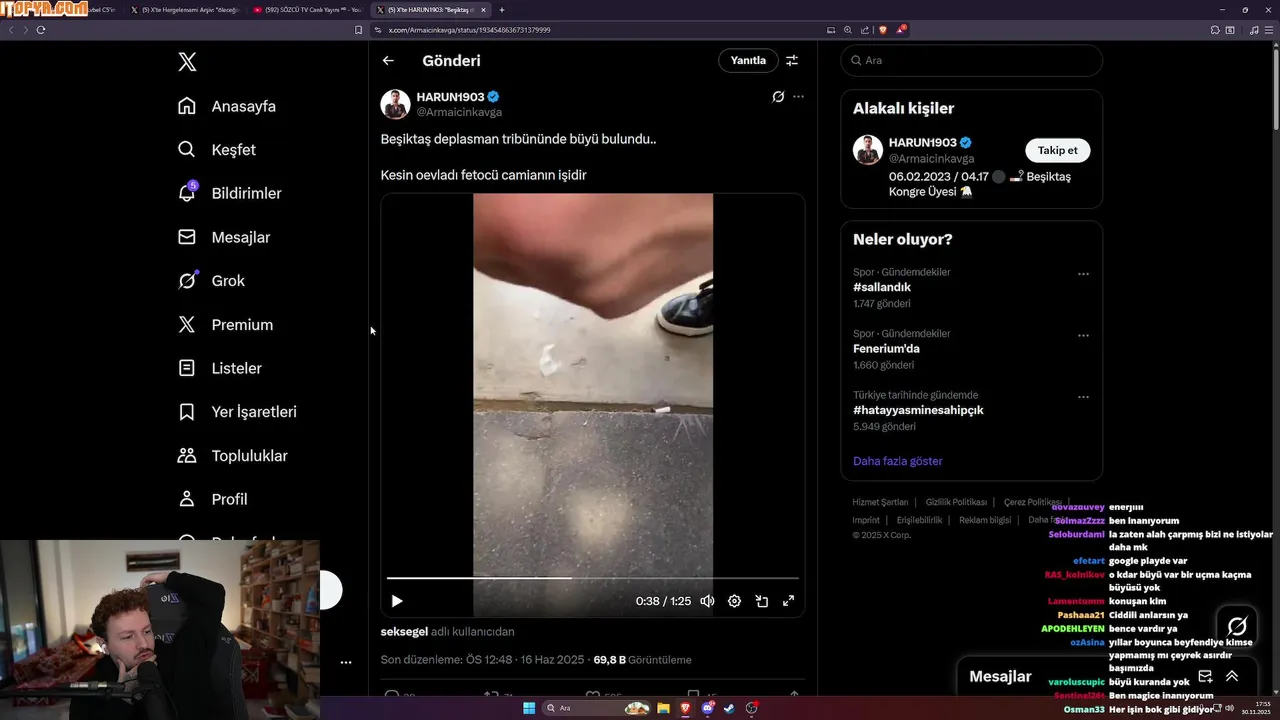Open more options for Fenerium'da trend
The image size is (1280, 720).
(x=1083, y=336)
